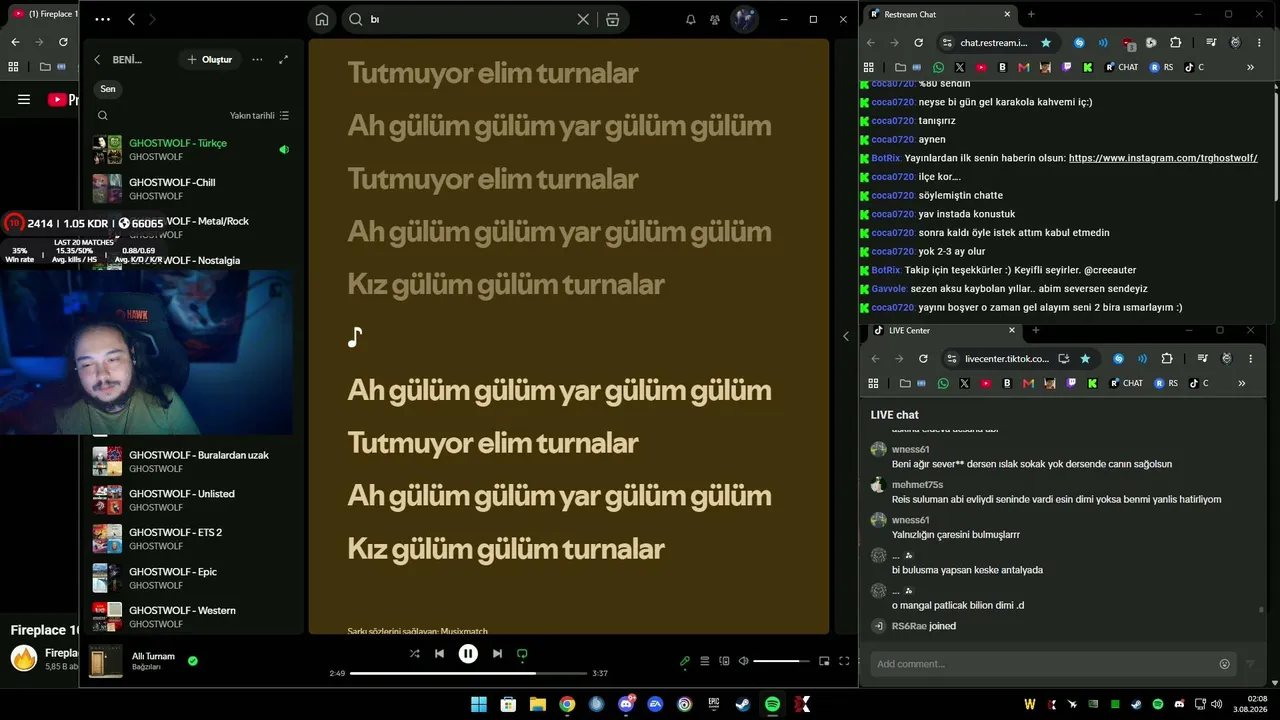The width and height of the screenshot is (1280, 720).
Task: Click the chat.restream address bar
Action: [995, 43]
